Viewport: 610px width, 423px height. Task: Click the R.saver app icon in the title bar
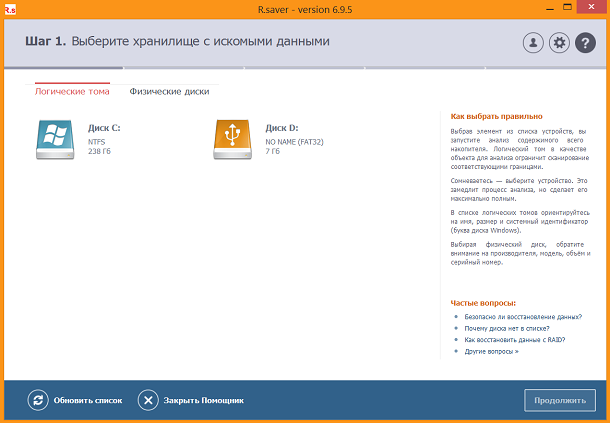coord(10,9)
